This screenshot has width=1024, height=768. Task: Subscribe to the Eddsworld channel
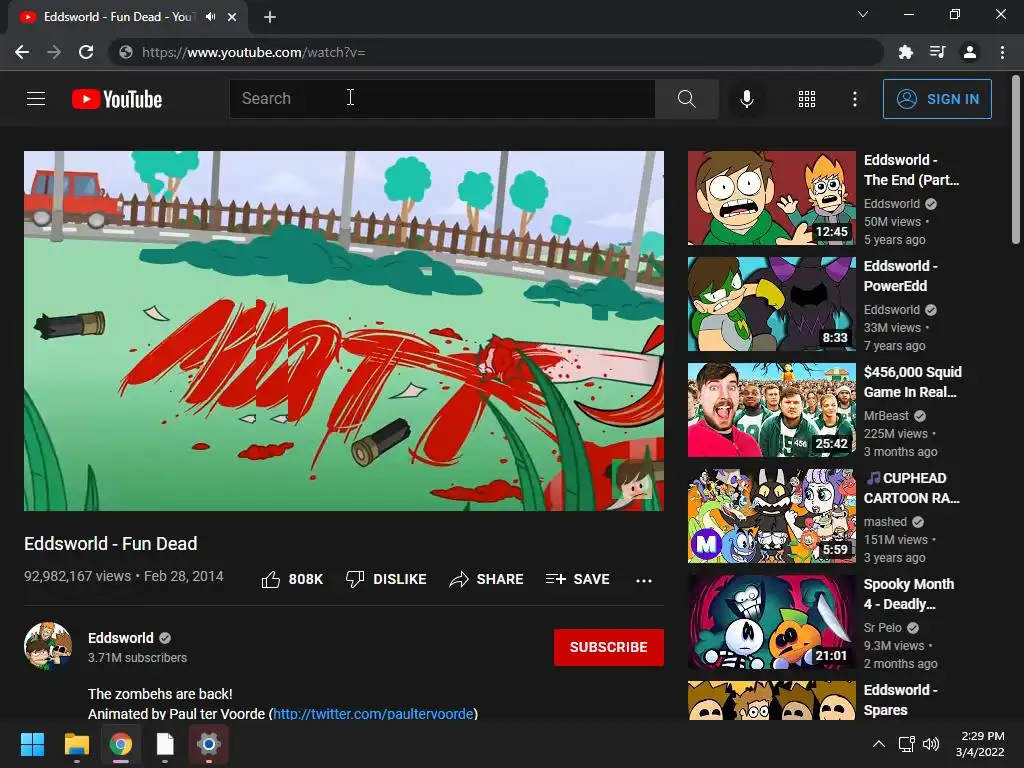(x=609, y=647)
